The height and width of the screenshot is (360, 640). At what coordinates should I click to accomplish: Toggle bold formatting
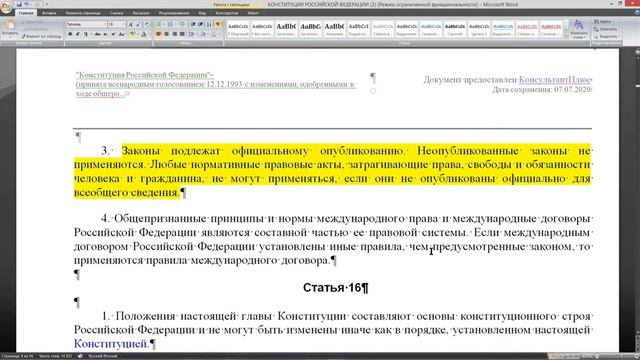pyautogui.click(x=70, y=34)
